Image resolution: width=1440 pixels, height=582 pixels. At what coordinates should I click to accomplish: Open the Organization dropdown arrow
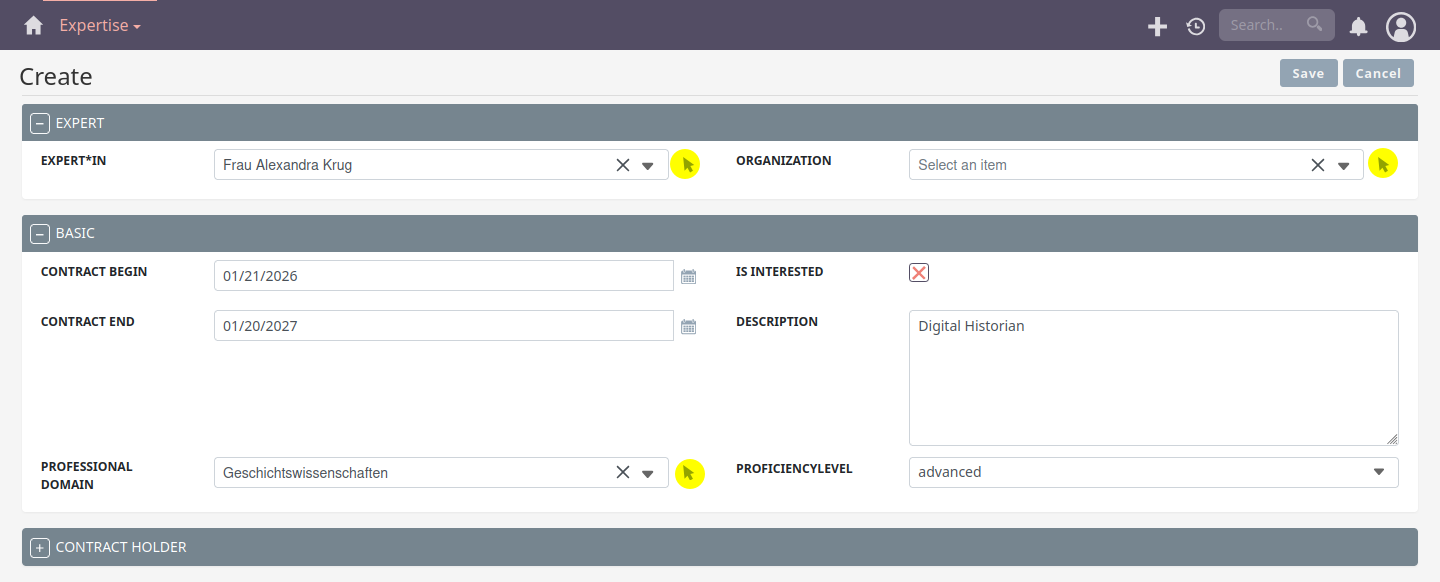[1344, 166]
